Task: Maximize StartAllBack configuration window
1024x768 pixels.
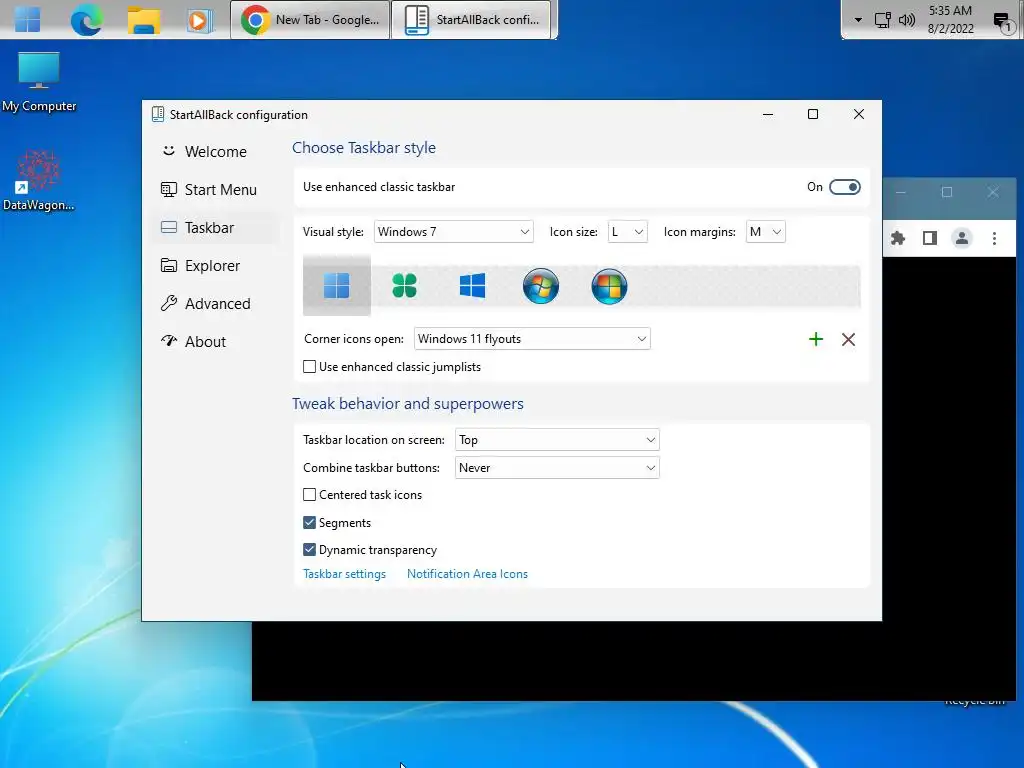Action: (x=813, y=114)
